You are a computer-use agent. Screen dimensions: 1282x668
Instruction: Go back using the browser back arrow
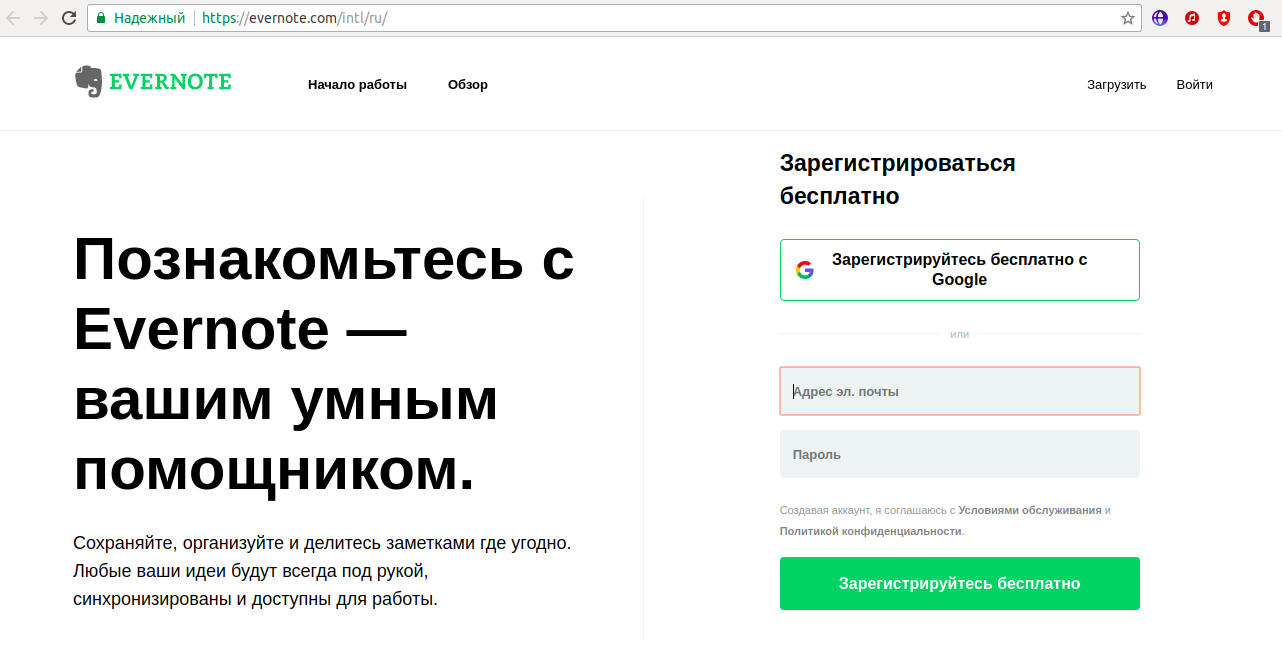tap(14, 18)
